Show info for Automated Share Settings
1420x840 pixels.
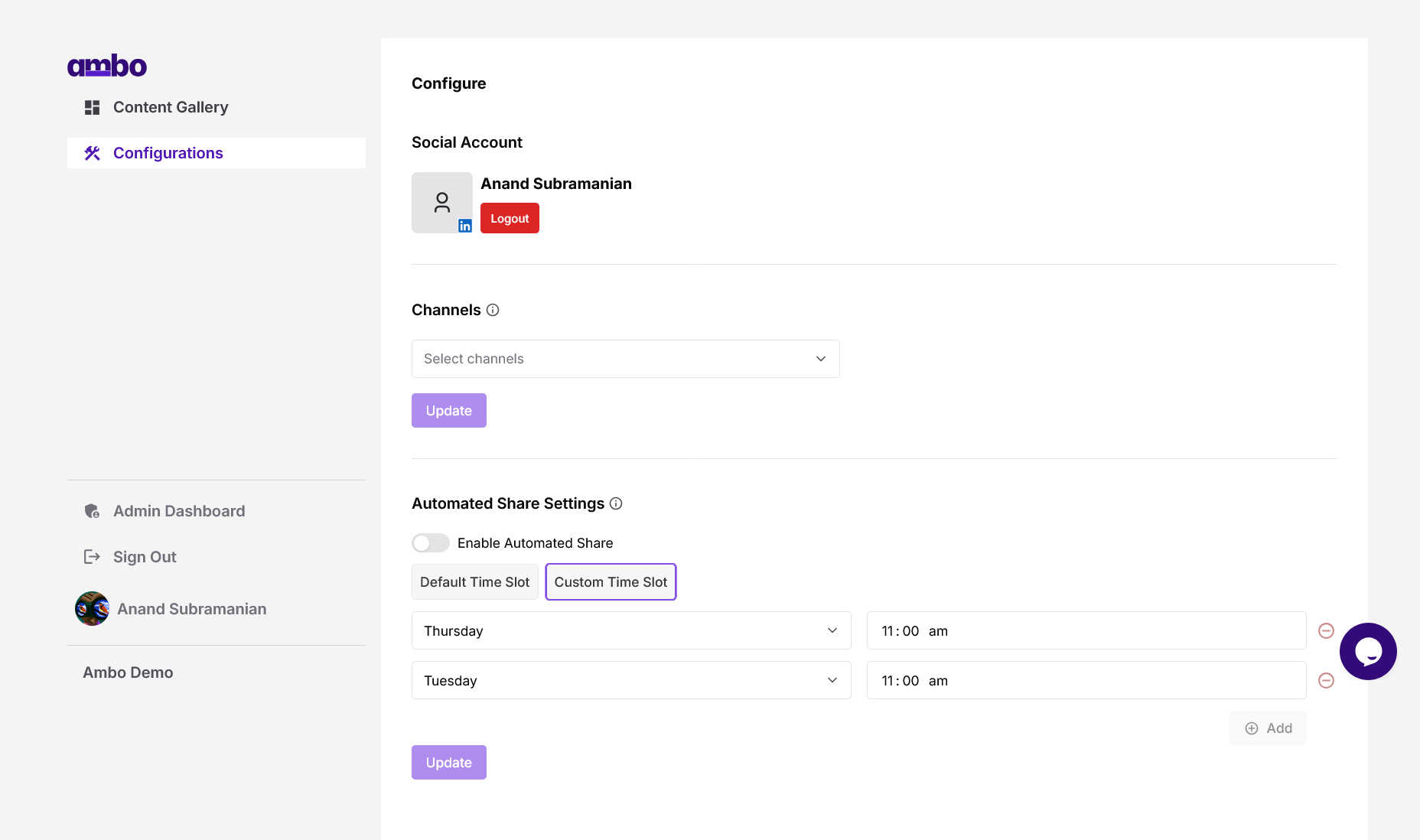616,503
